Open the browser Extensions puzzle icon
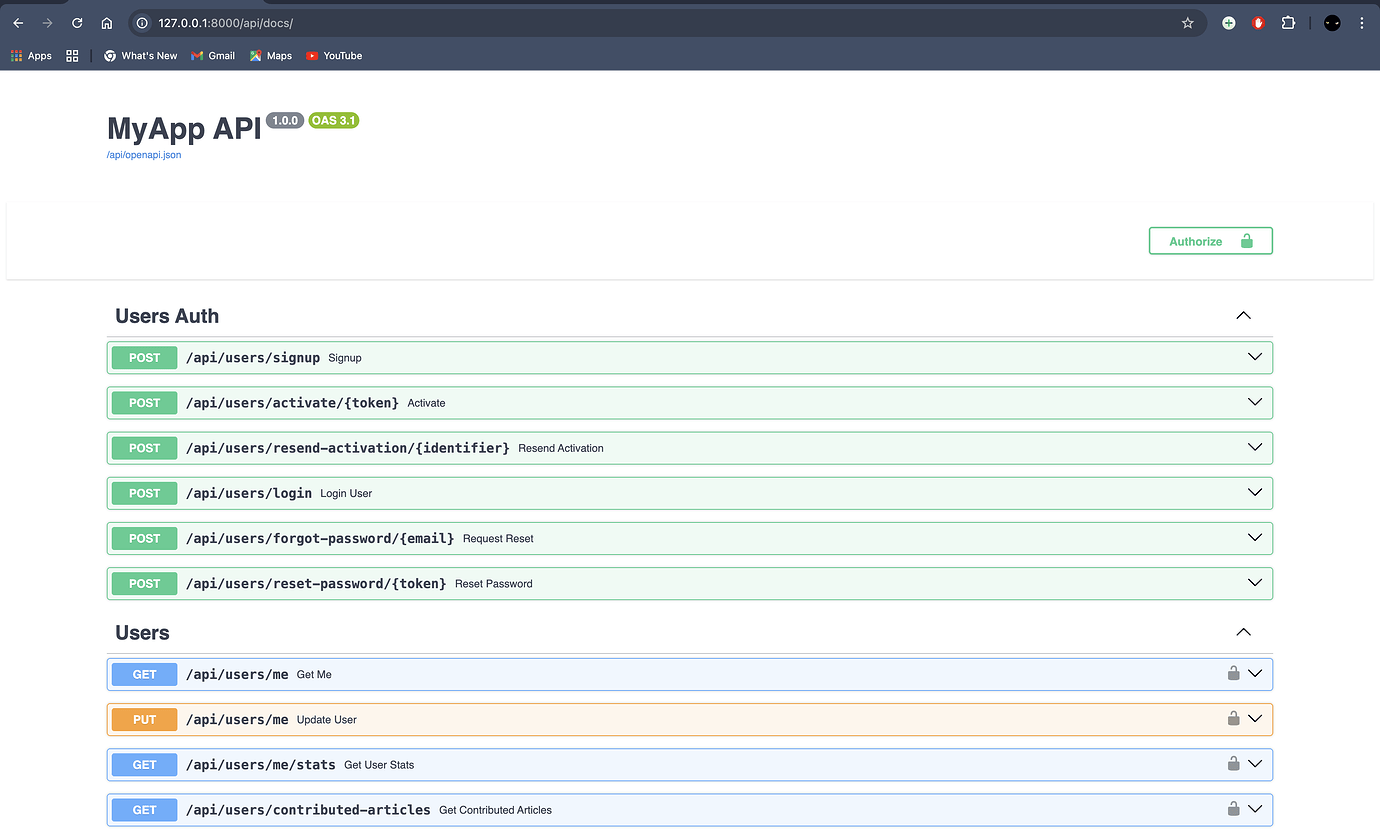The image size is (1380, 832). (x=1288, y=23)
